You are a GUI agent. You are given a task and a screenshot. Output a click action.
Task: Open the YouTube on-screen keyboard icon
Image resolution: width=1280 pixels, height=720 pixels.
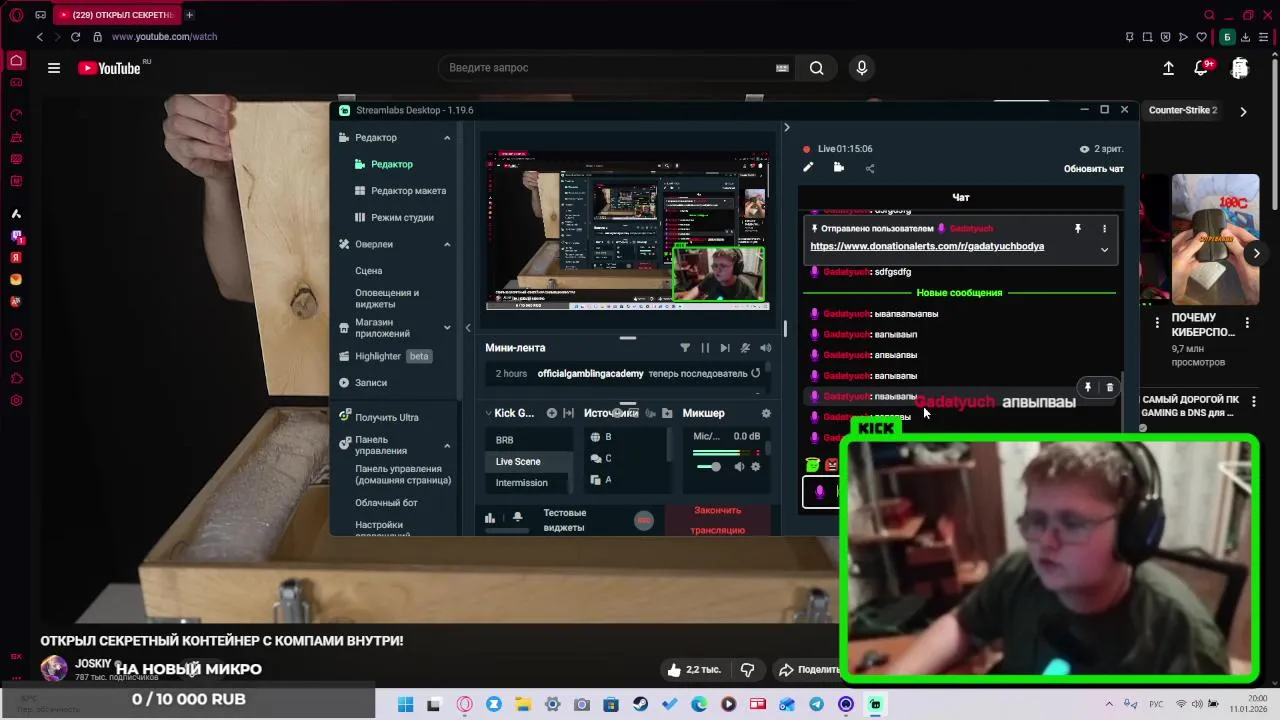point(782,68)
